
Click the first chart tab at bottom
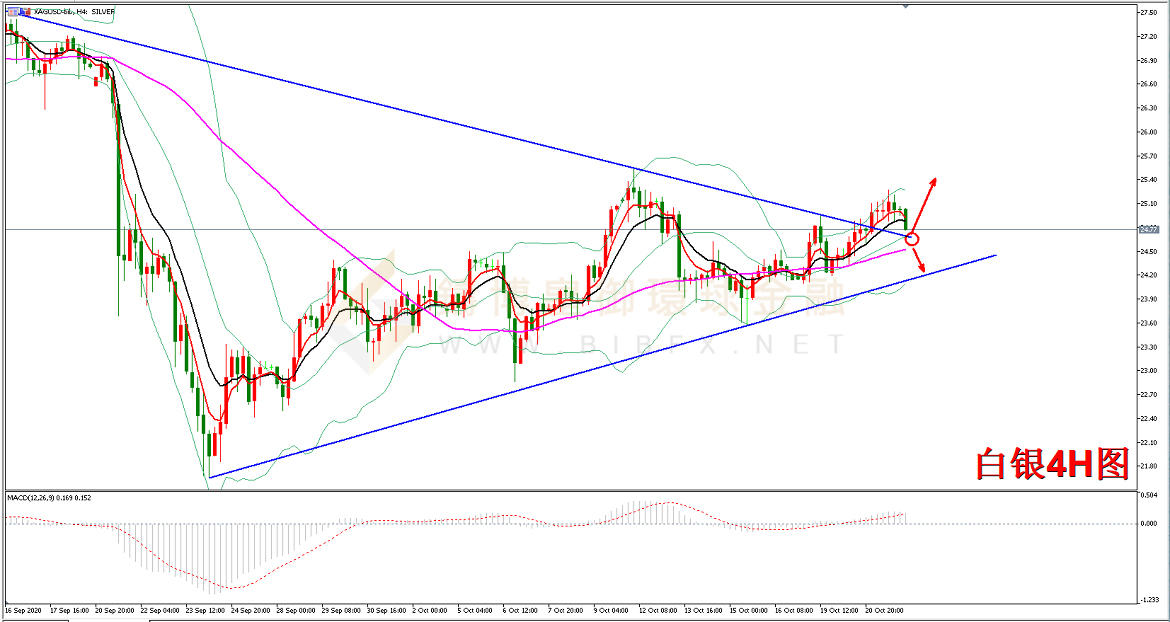click(34, 619)
